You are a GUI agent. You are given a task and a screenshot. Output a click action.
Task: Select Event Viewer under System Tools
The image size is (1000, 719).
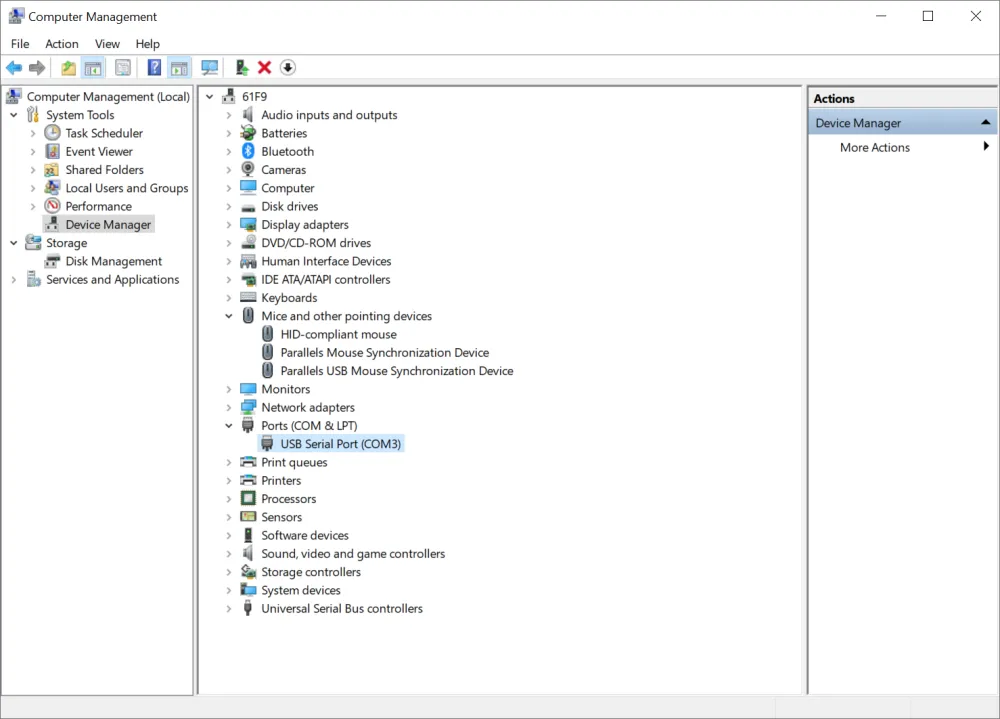pyautogui.click(x=99, y=151)
